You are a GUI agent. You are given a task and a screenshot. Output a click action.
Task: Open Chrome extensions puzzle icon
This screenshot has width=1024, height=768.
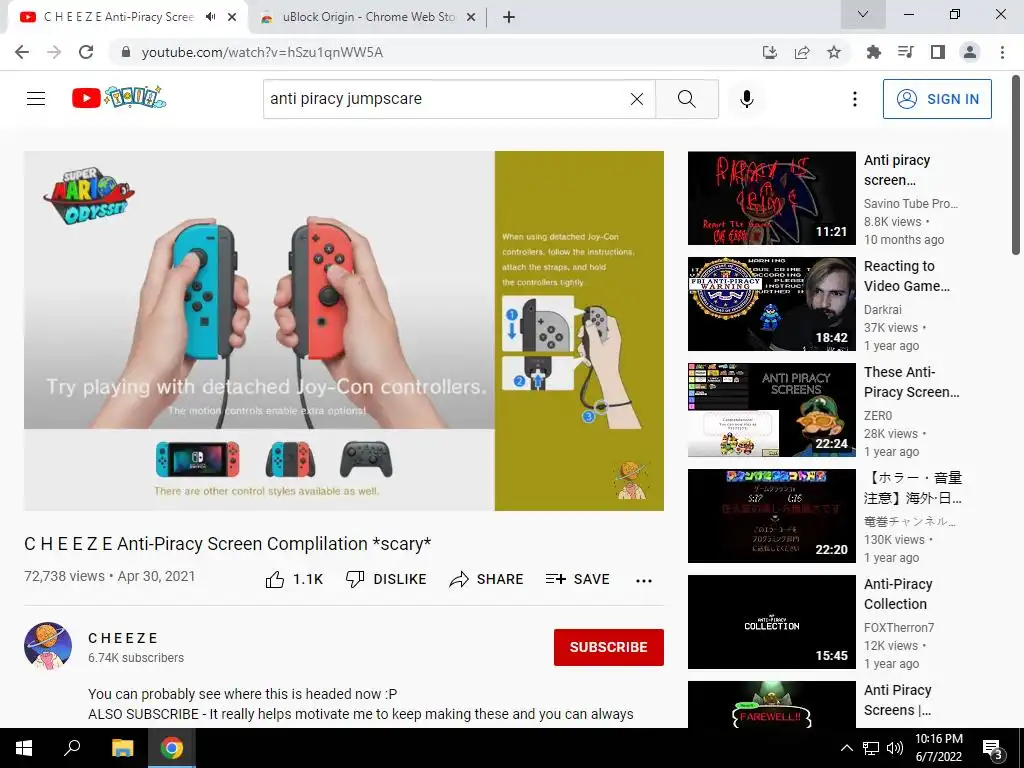coord(873,52)
